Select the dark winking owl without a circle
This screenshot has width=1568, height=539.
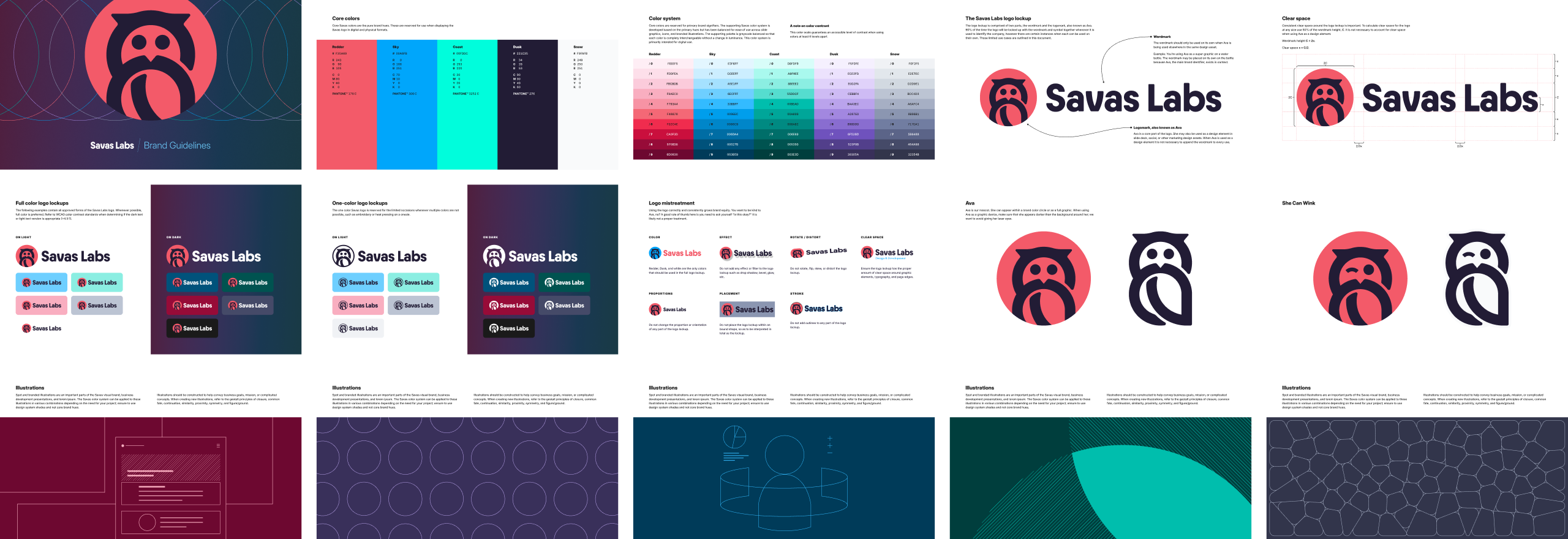pos(1477,278)
